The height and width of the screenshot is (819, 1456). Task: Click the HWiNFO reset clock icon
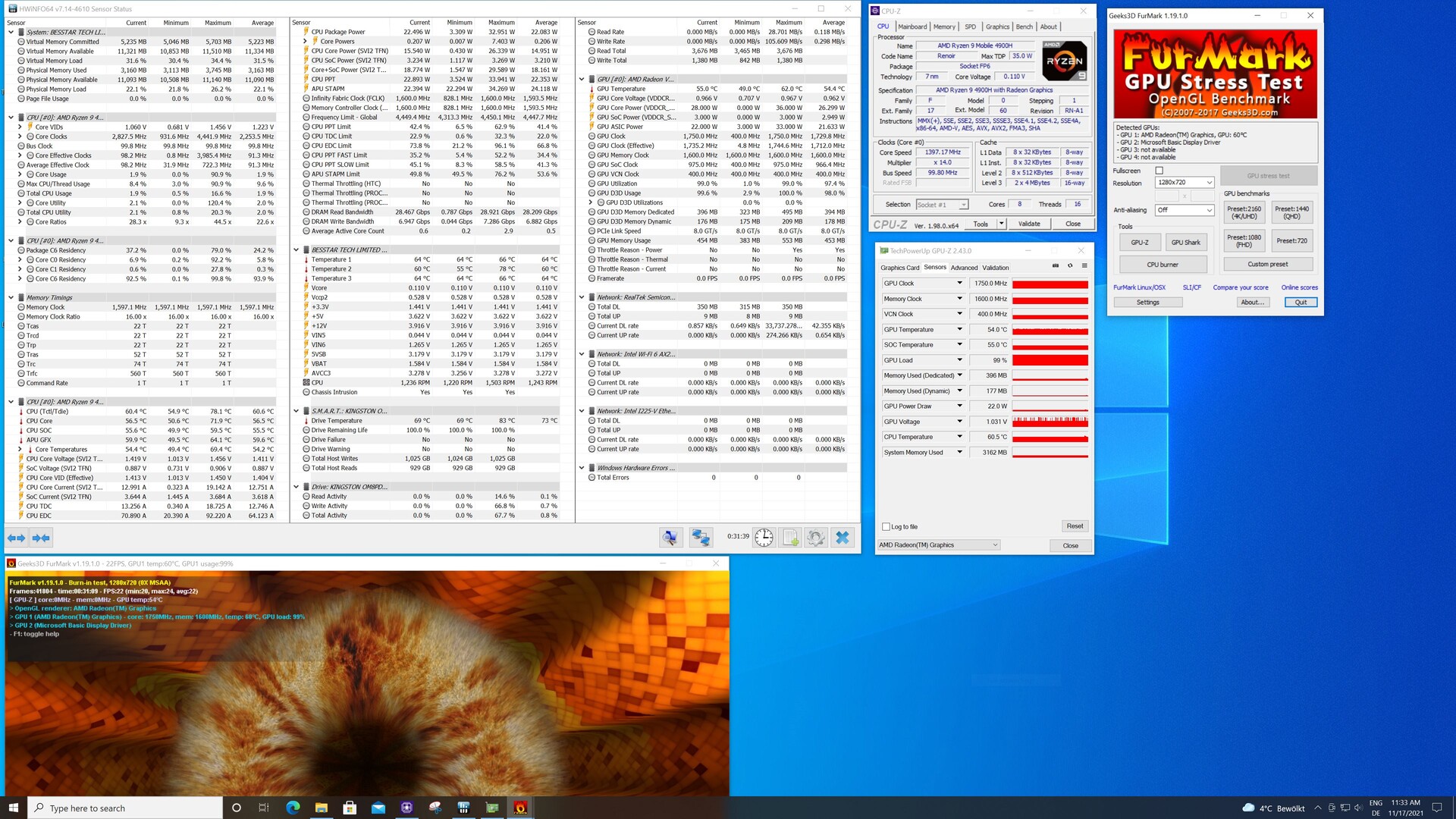click(764, 538)
